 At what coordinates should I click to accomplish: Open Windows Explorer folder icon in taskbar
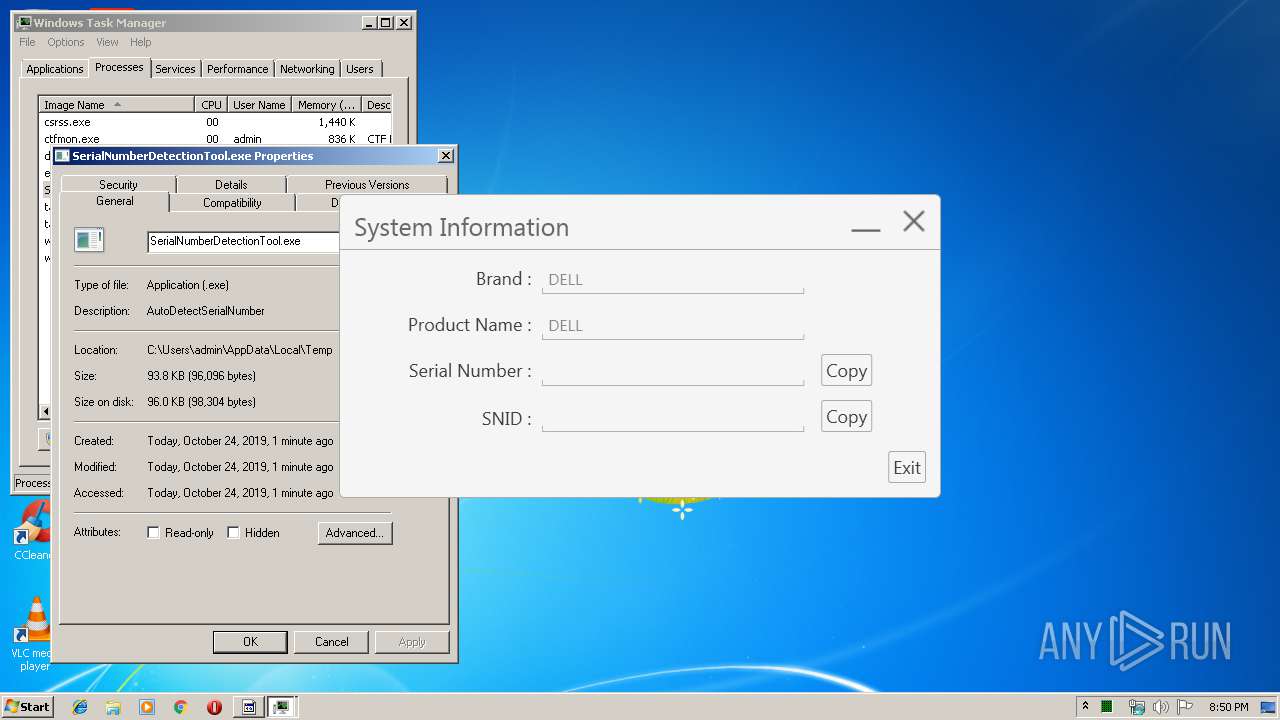[x=114, y=707]
